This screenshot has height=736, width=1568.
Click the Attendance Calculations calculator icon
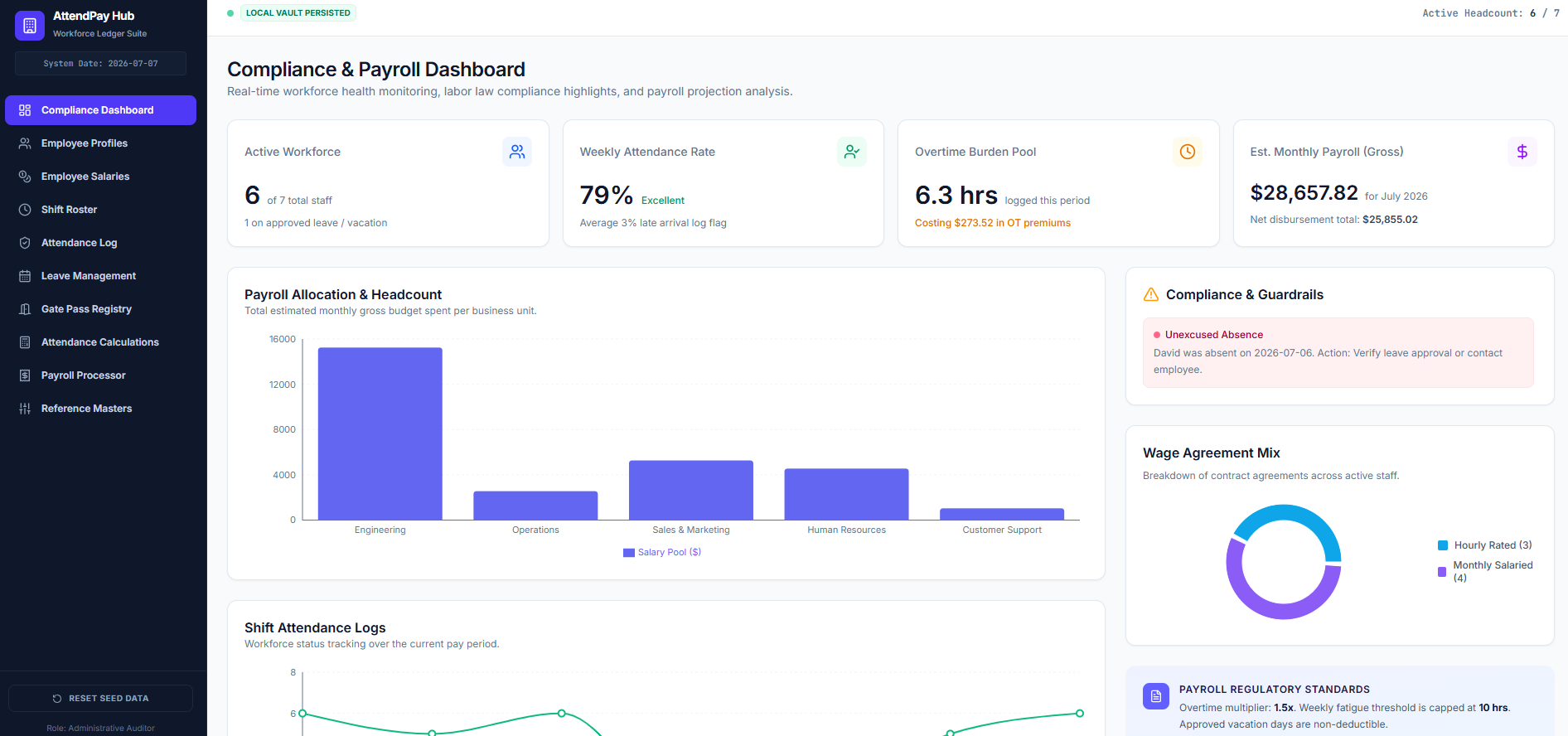point(25,342)
